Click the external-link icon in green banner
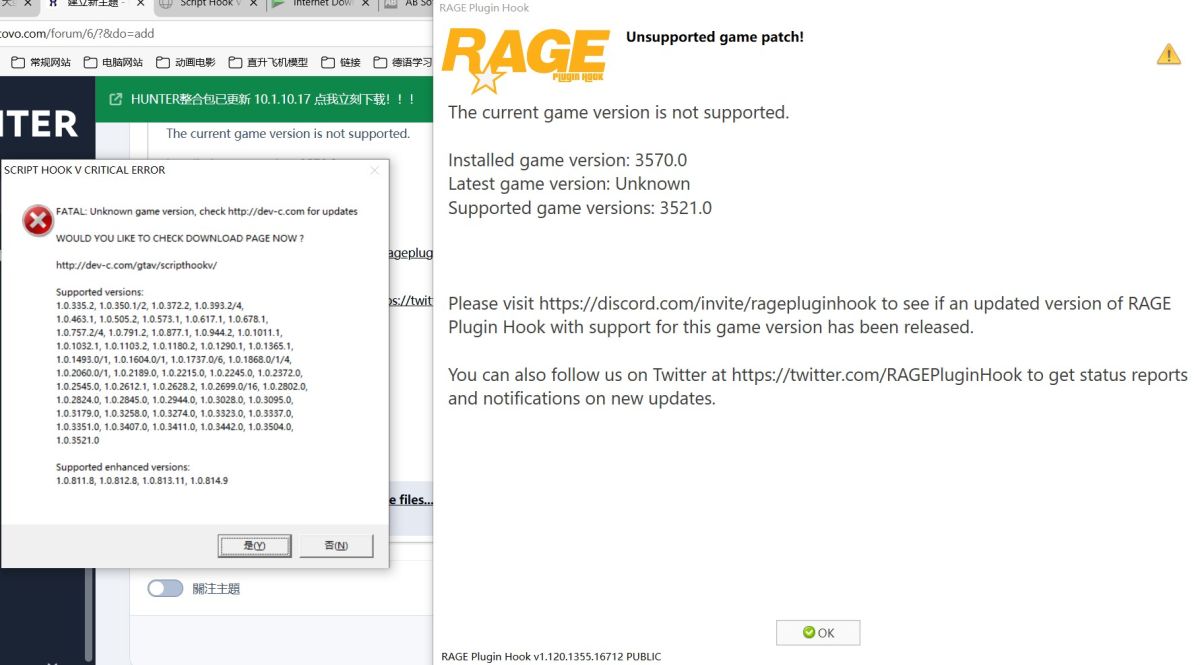The height and width of the screenshot is (665, 1200). coord(116,100)
